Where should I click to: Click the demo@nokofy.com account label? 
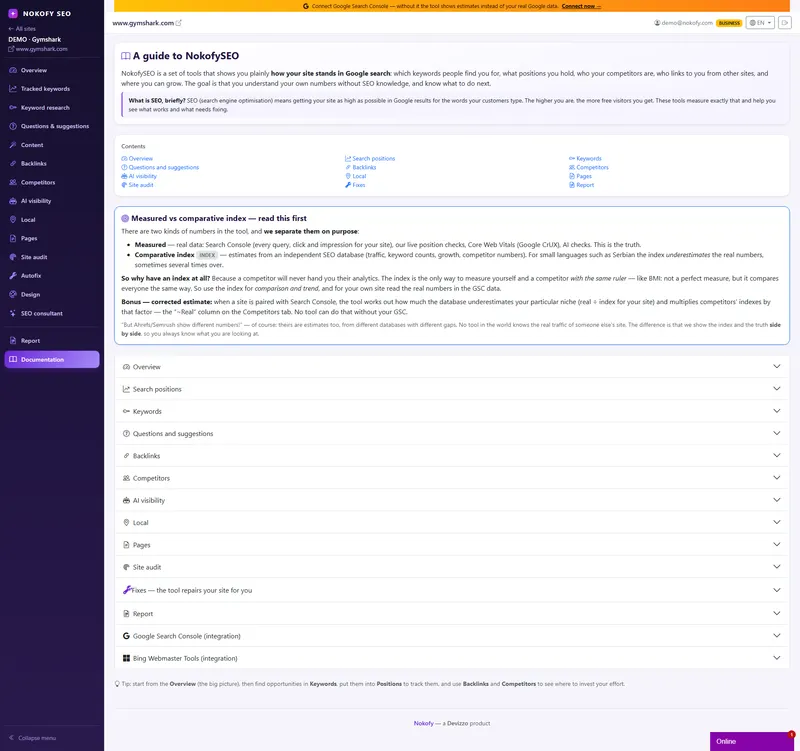[684, 23]
